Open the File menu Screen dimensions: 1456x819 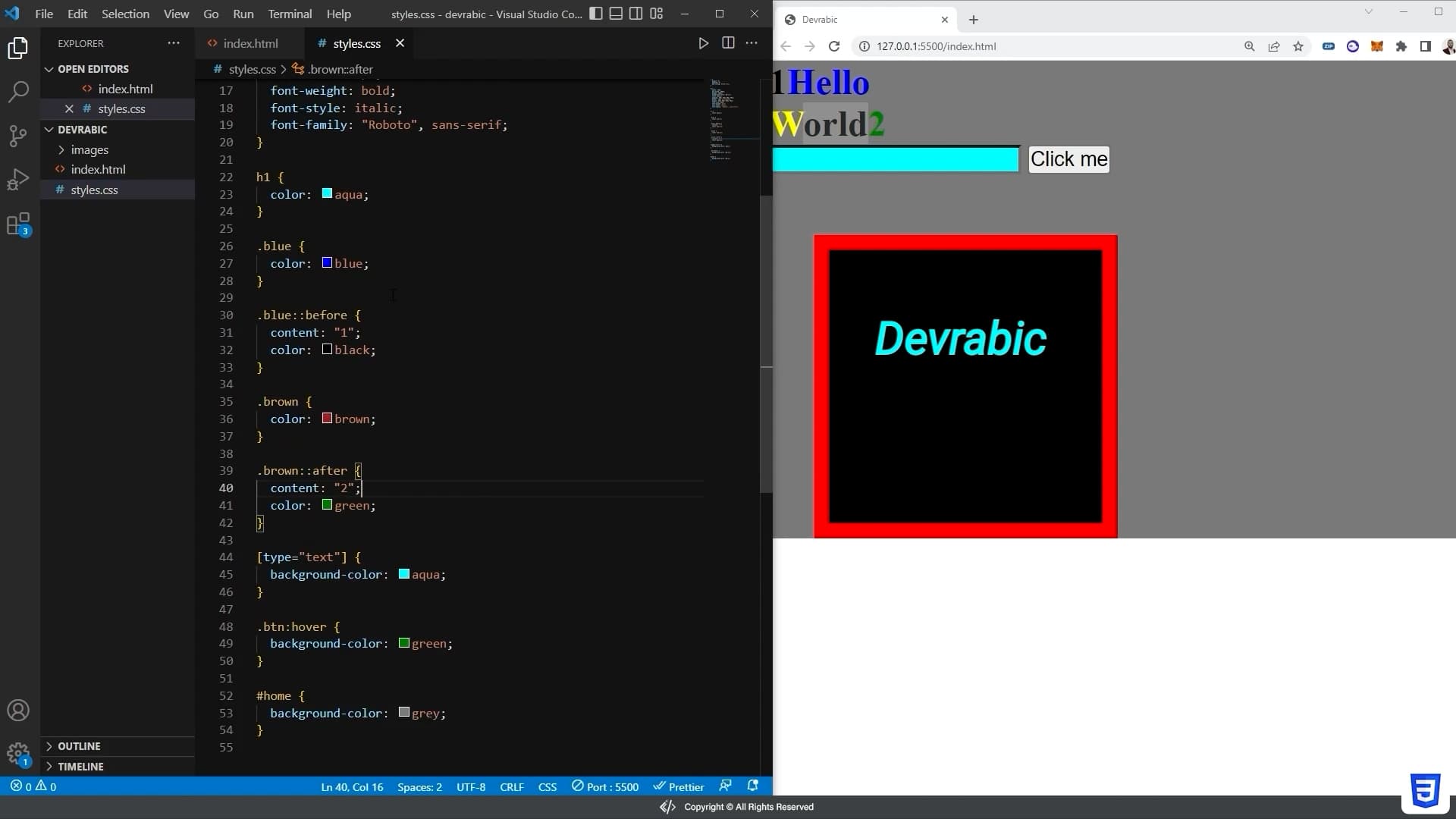[44, 14]
